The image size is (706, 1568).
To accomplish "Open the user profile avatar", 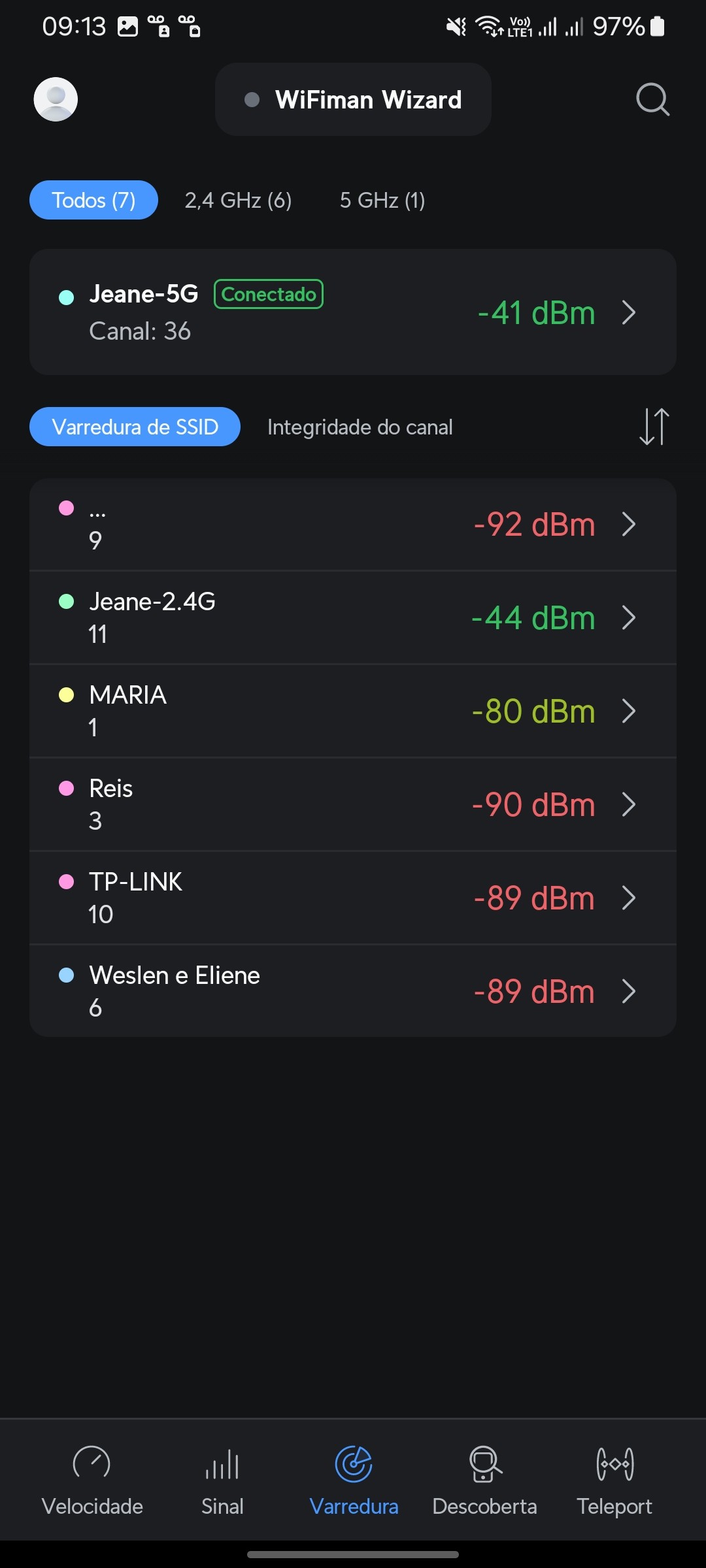I will [x=56, y=99].
